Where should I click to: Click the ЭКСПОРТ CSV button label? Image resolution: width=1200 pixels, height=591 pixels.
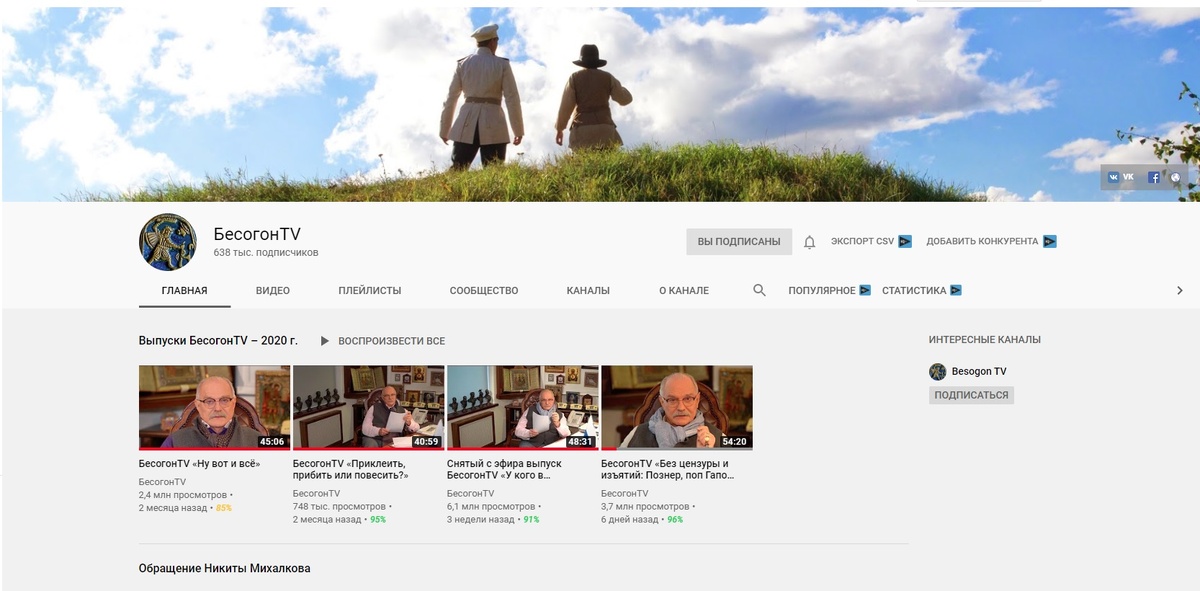pos(862,241)
